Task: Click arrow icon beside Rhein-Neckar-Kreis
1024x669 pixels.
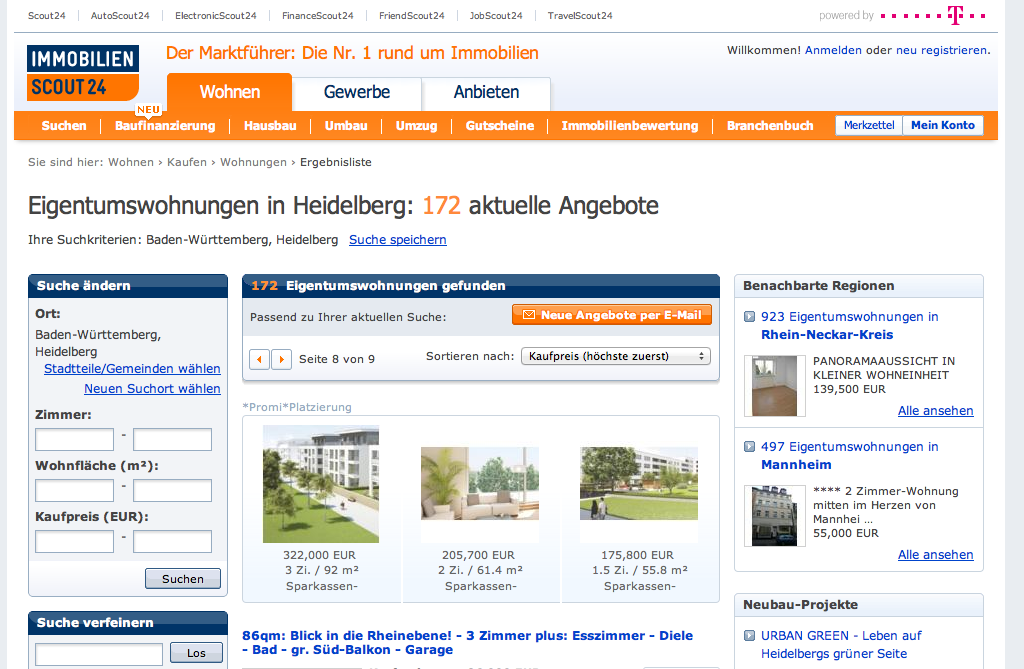Action: tap(750, 317)
